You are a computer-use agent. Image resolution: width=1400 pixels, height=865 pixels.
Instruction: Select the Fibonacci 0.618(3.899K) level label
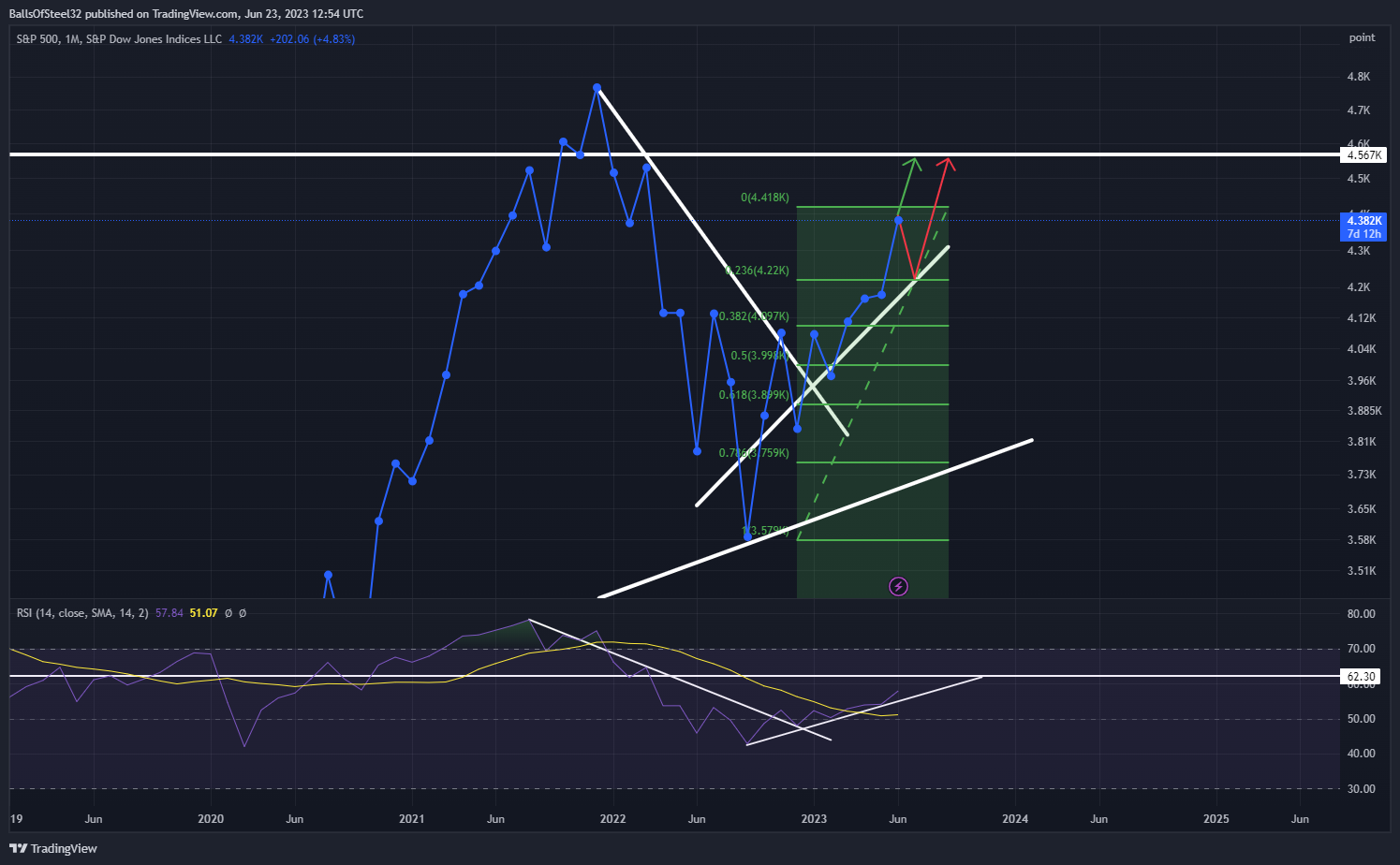pos(754,395)
